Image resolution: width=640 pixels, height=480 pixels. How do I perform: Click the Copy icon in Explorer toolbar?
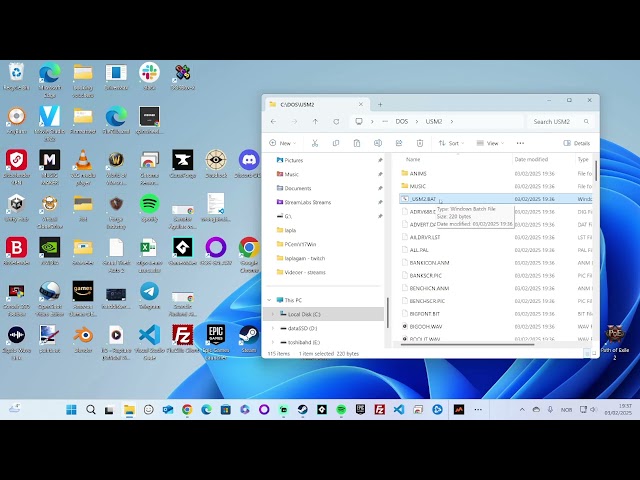click(x=336, y=143)
